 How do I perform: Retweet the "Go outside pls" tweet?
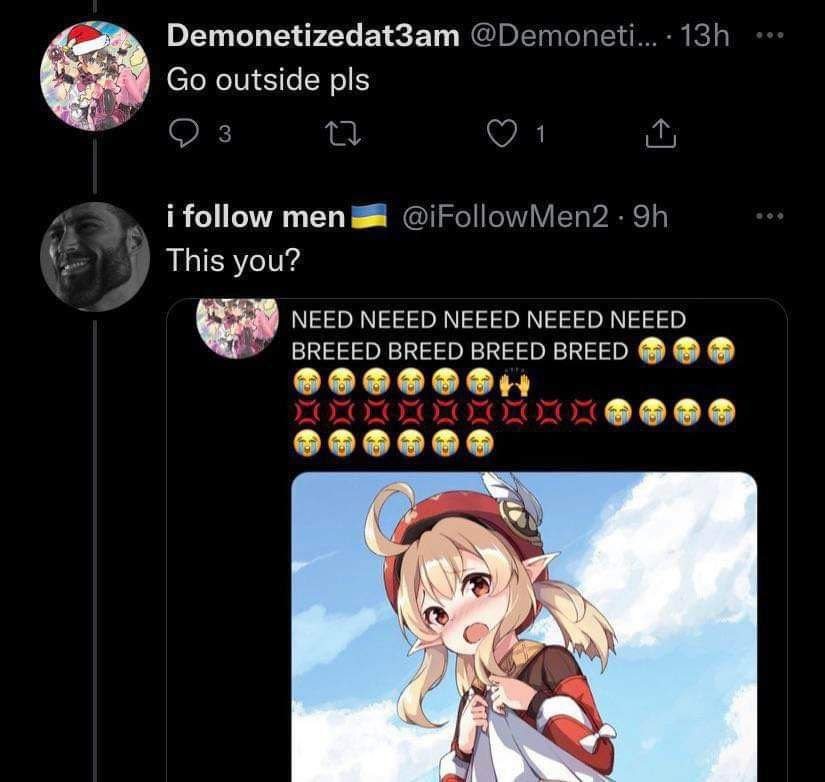pos(345,135)
